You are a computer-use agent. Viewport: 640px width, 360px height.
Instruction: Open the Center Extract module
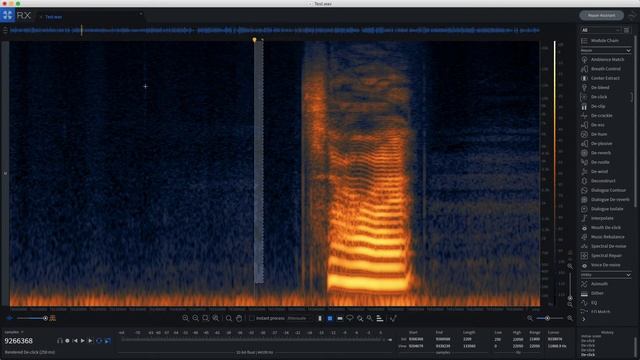[605, 78]
